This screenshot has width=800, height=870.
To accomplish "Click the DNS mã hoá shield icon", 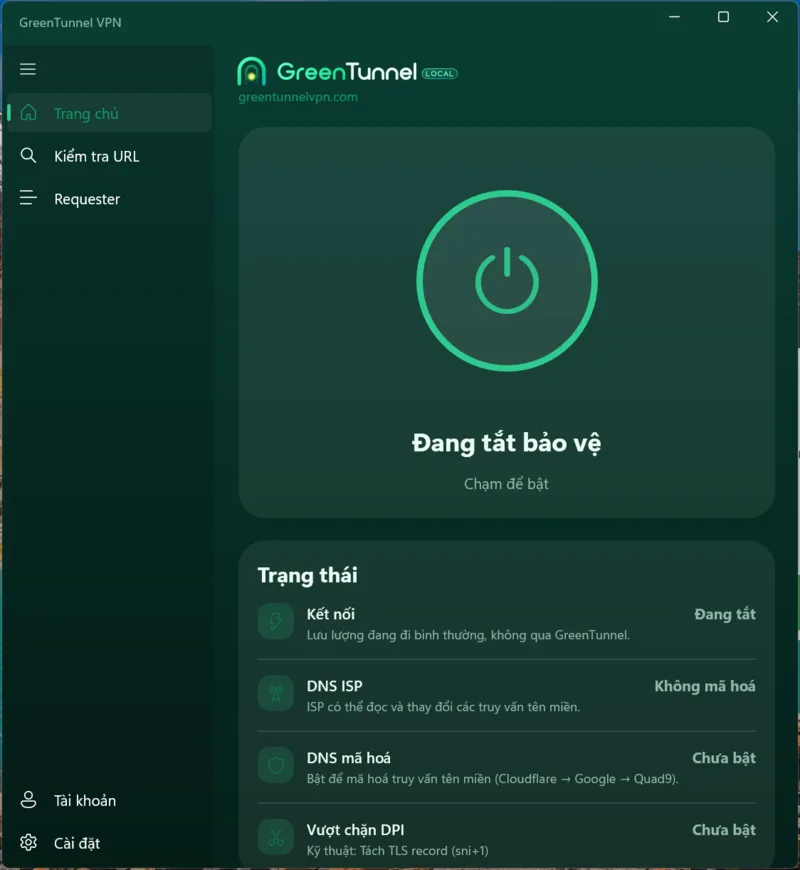I will click(276, 765).
